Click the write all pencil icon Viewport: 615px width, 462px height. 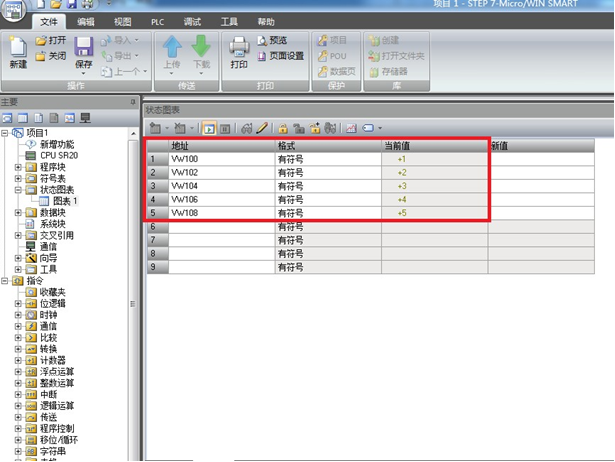pos(262,128)
